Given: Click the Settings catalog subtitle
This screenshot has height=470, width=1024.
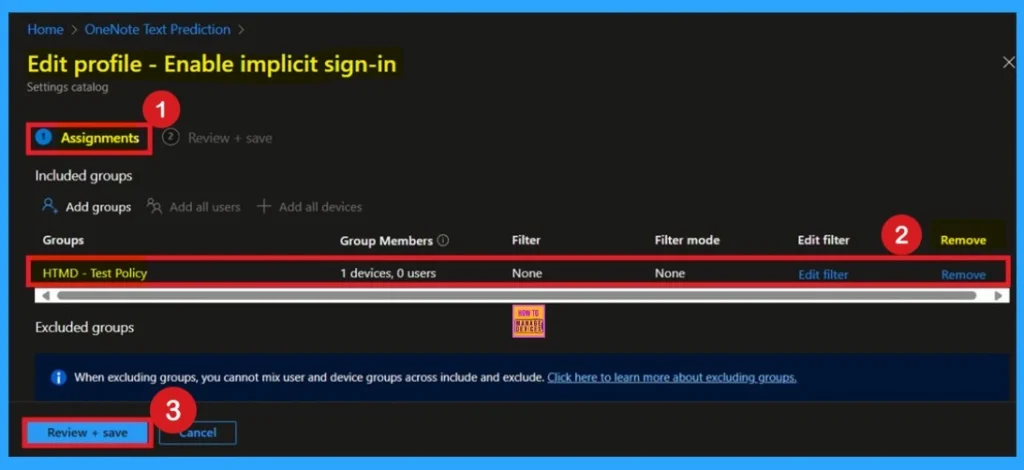Looking at the screenshot, I should point(67,87).
